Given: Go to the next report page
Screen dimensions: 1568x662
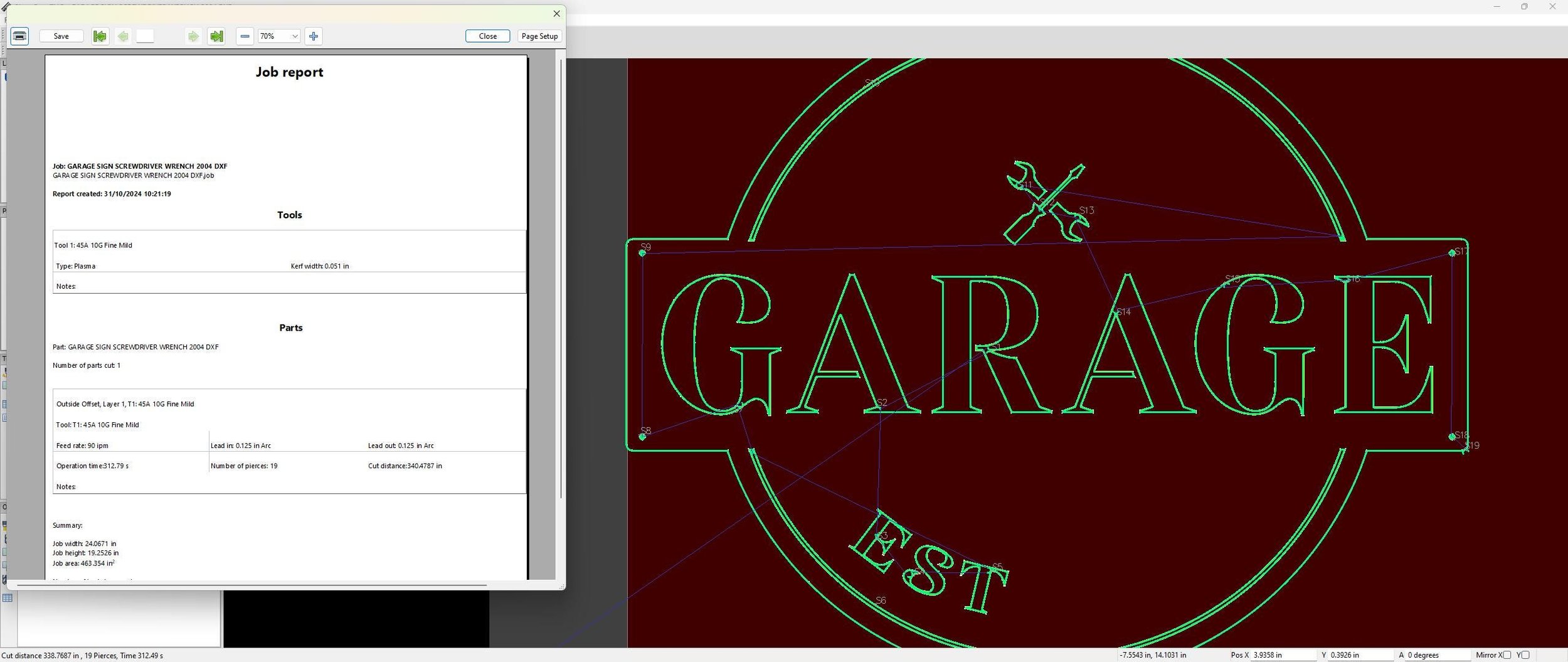Looking at the screenshot, I should click(x=193, y=36).
